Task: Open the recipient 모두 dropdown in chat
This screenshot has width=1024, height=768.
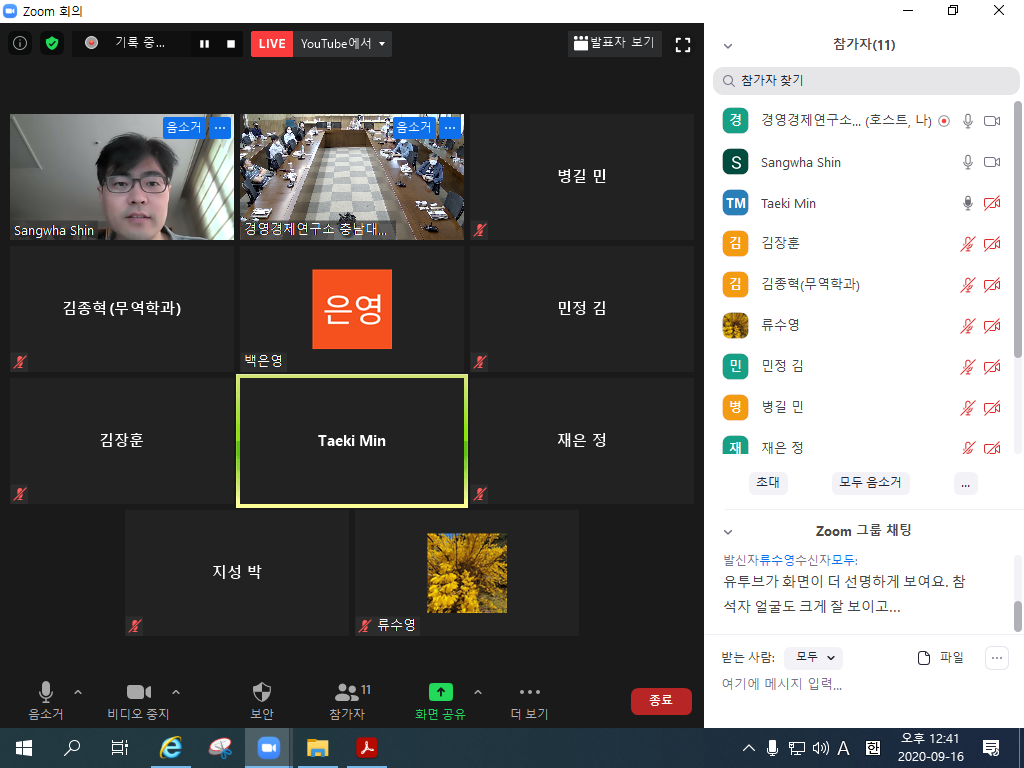Action: tap(813, 657)
